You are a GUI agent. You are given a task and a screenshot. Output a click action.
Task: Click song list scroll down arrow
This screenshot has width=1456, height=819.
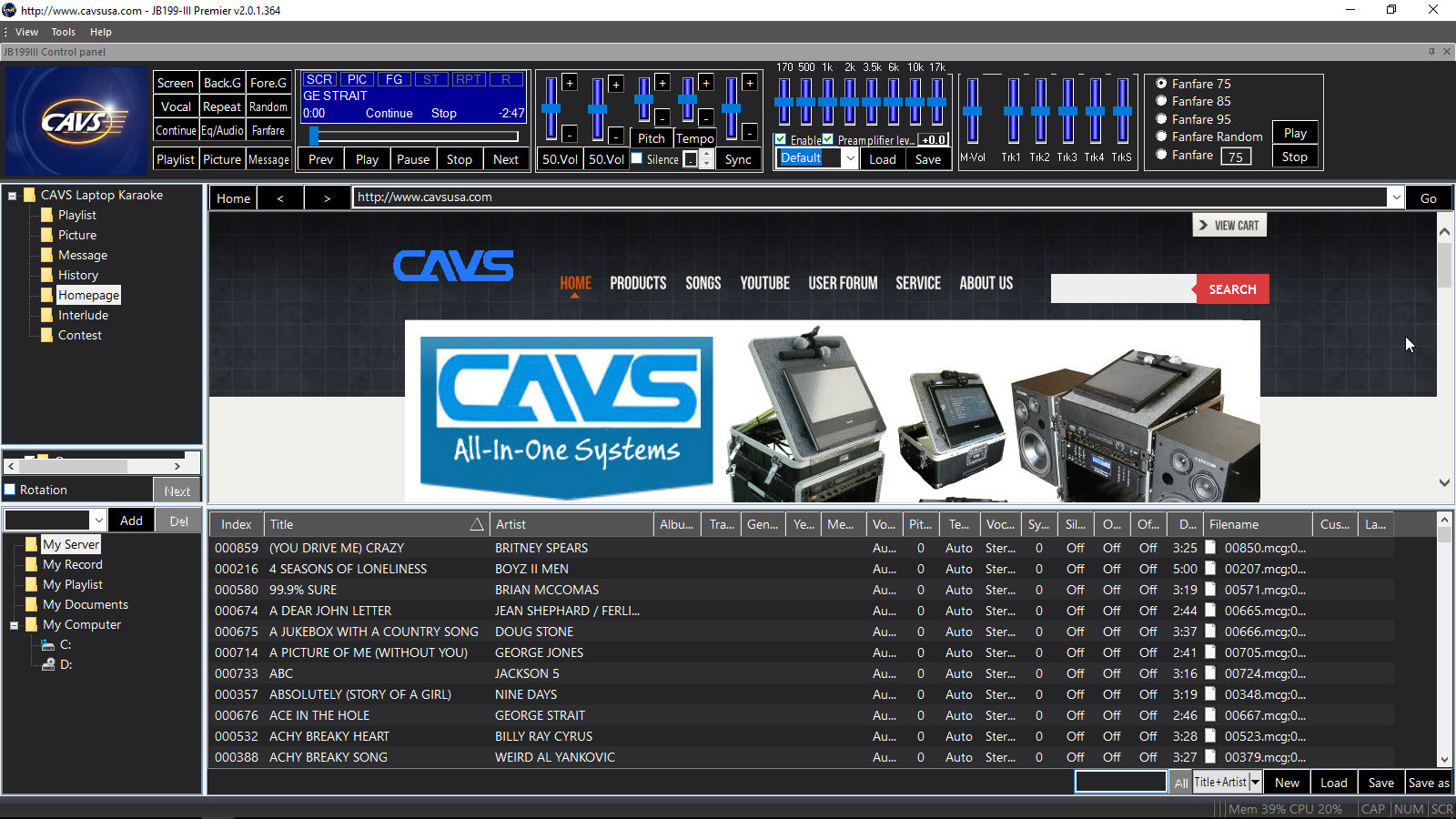point(1444,760)
